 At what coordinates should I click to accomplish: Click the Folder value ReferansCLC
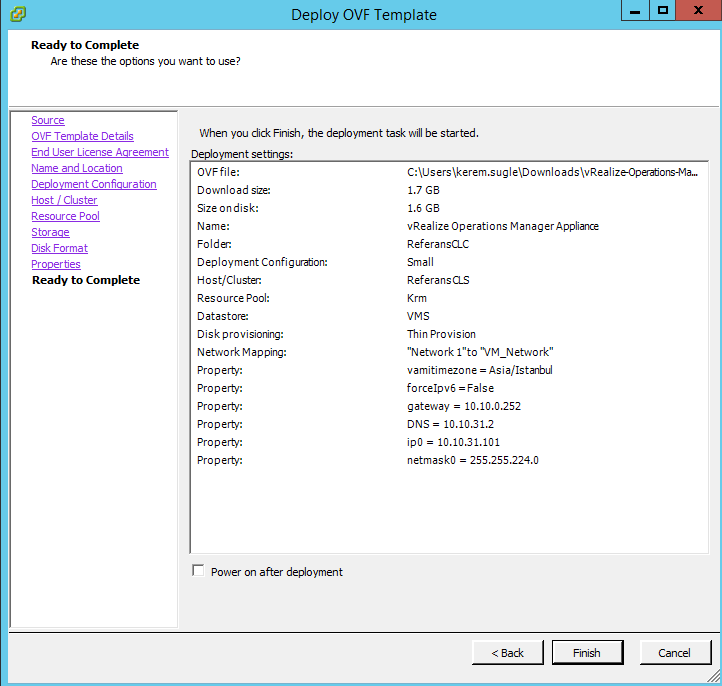click(438, 244)
